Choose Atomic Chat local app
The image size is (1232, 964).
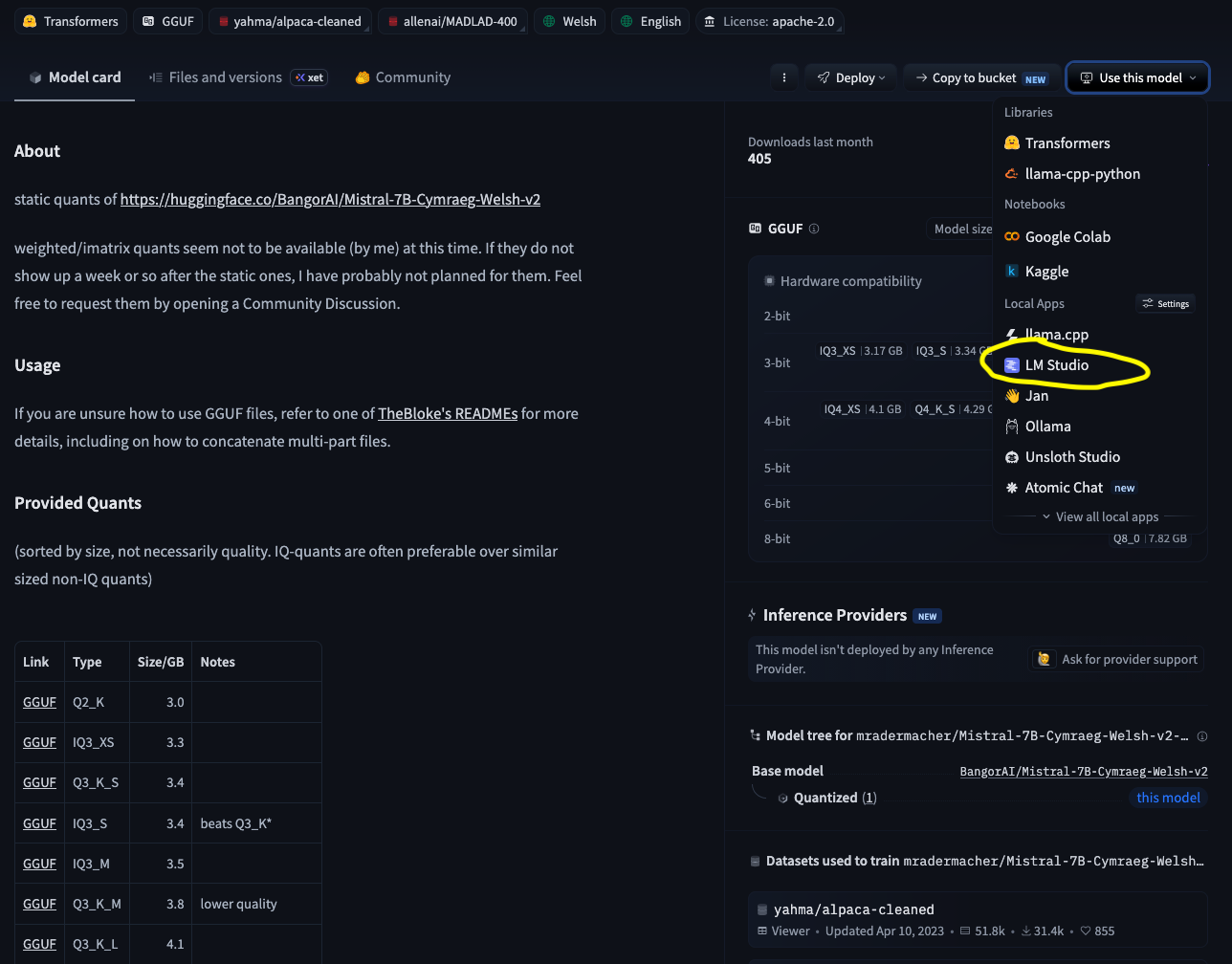pyautogui.click(x=1070, y=488)
